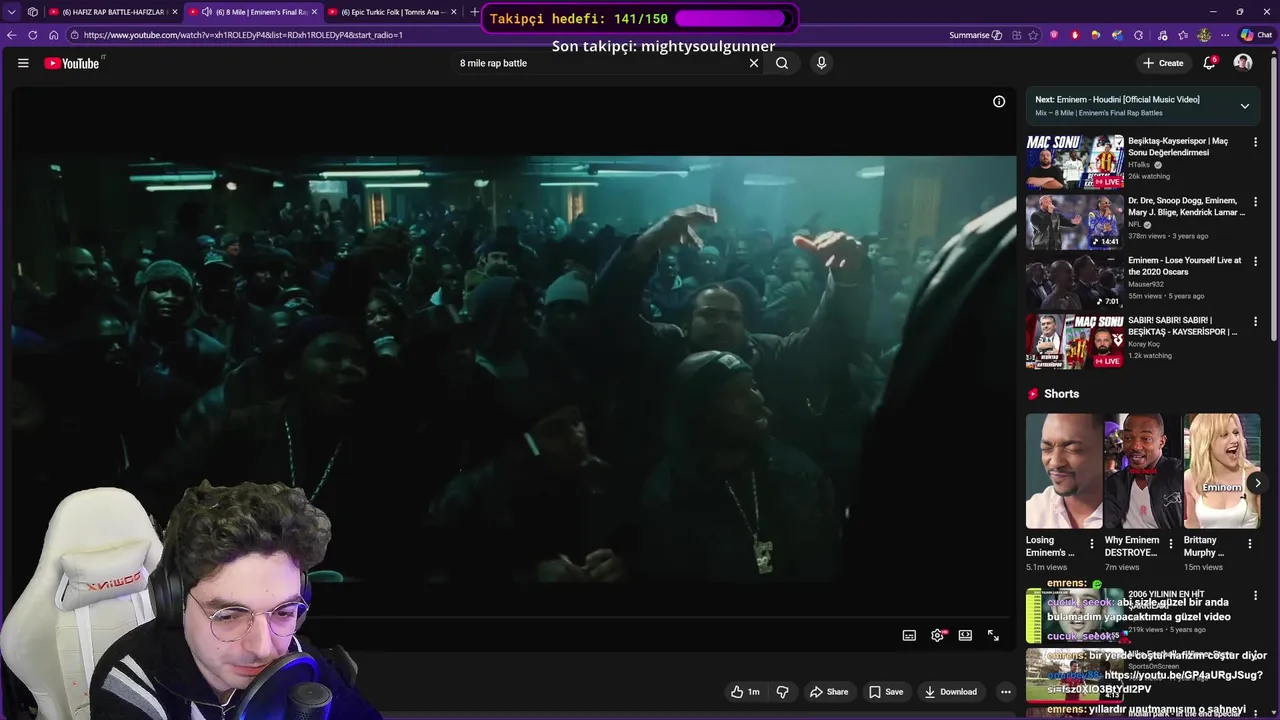Click the page vertical scrollbar
Screen dimensions: 1280x720
coord(1274,200)
